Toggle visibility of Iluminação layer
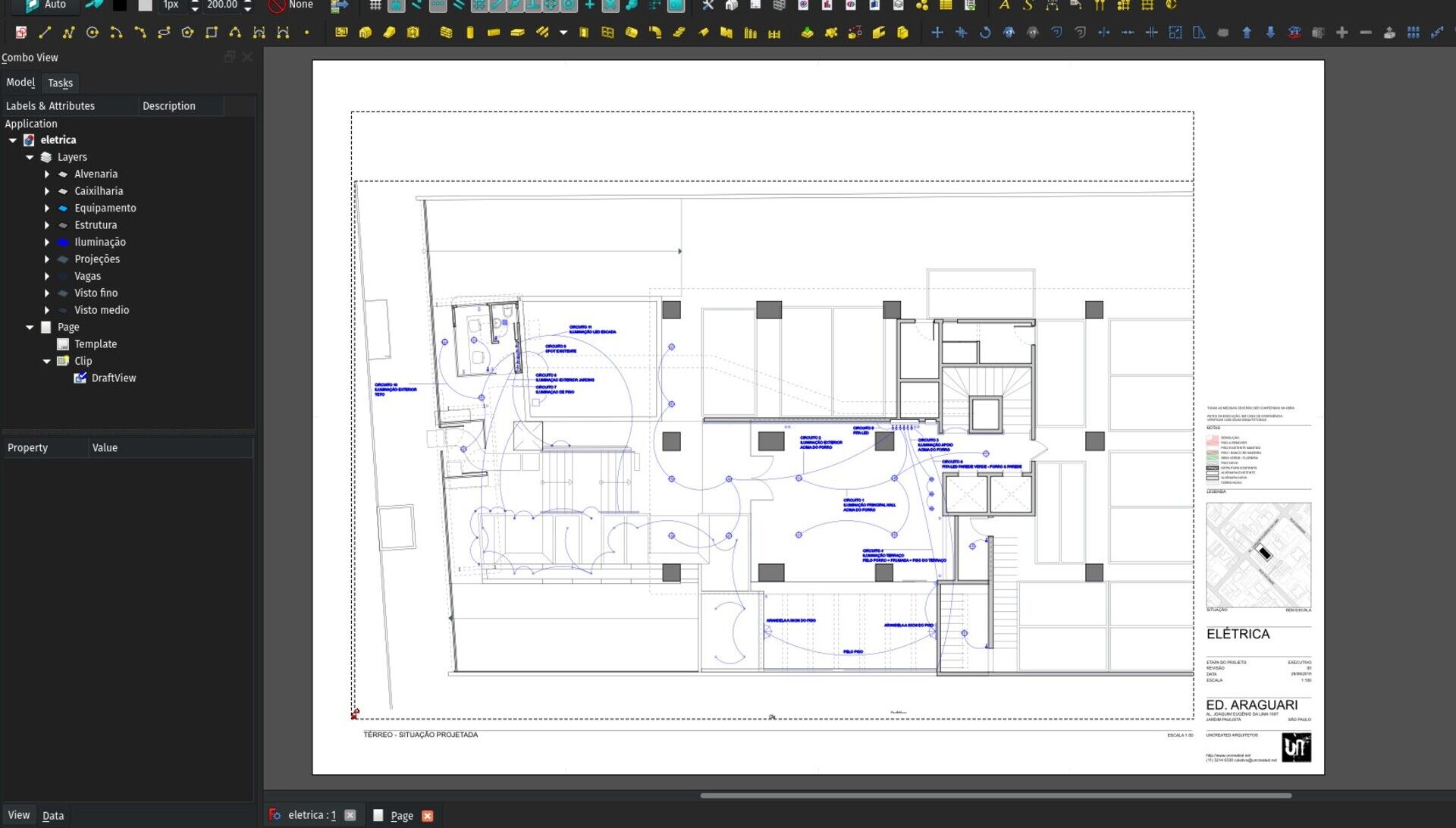Viewport: 1456px width, 828px height. pyautogui.click(x=62, y=241)
